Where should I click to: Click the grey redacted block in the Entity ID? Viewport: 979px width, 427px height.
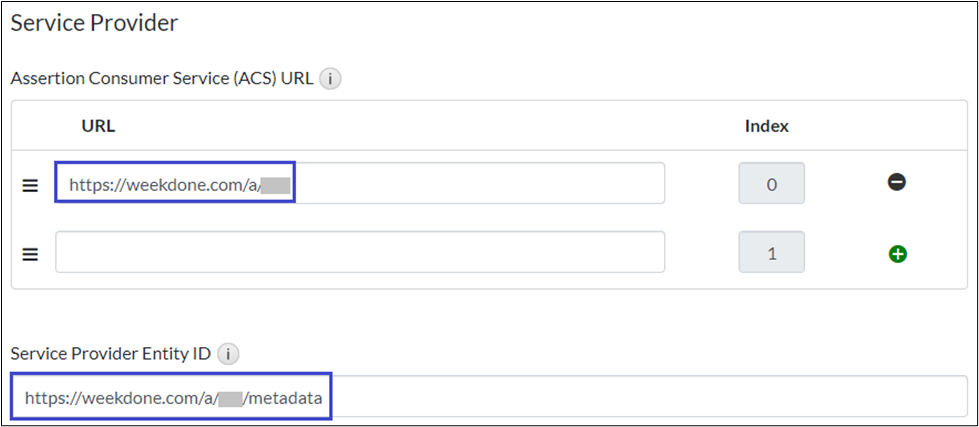231,397
